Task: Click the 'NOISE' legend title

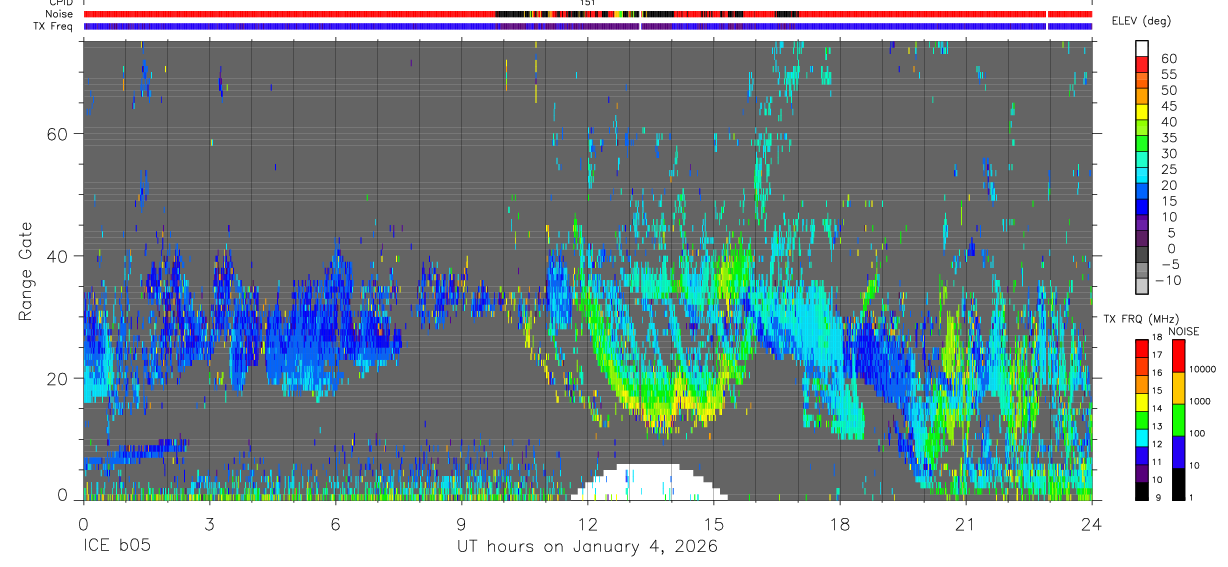Action: [1183, 331]
